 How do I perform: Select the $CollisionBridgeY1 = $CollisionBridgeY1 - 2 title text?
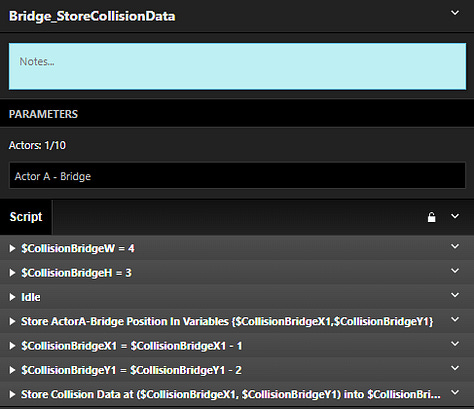131,370
